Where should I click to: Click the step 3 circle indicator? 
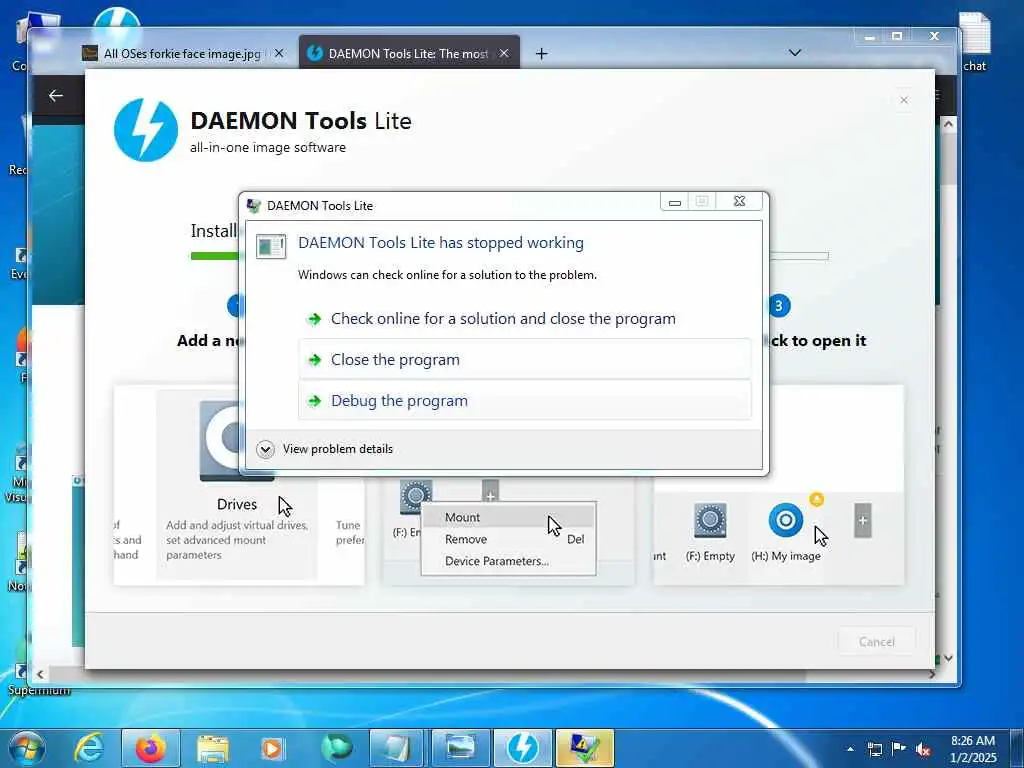point(778,306)
